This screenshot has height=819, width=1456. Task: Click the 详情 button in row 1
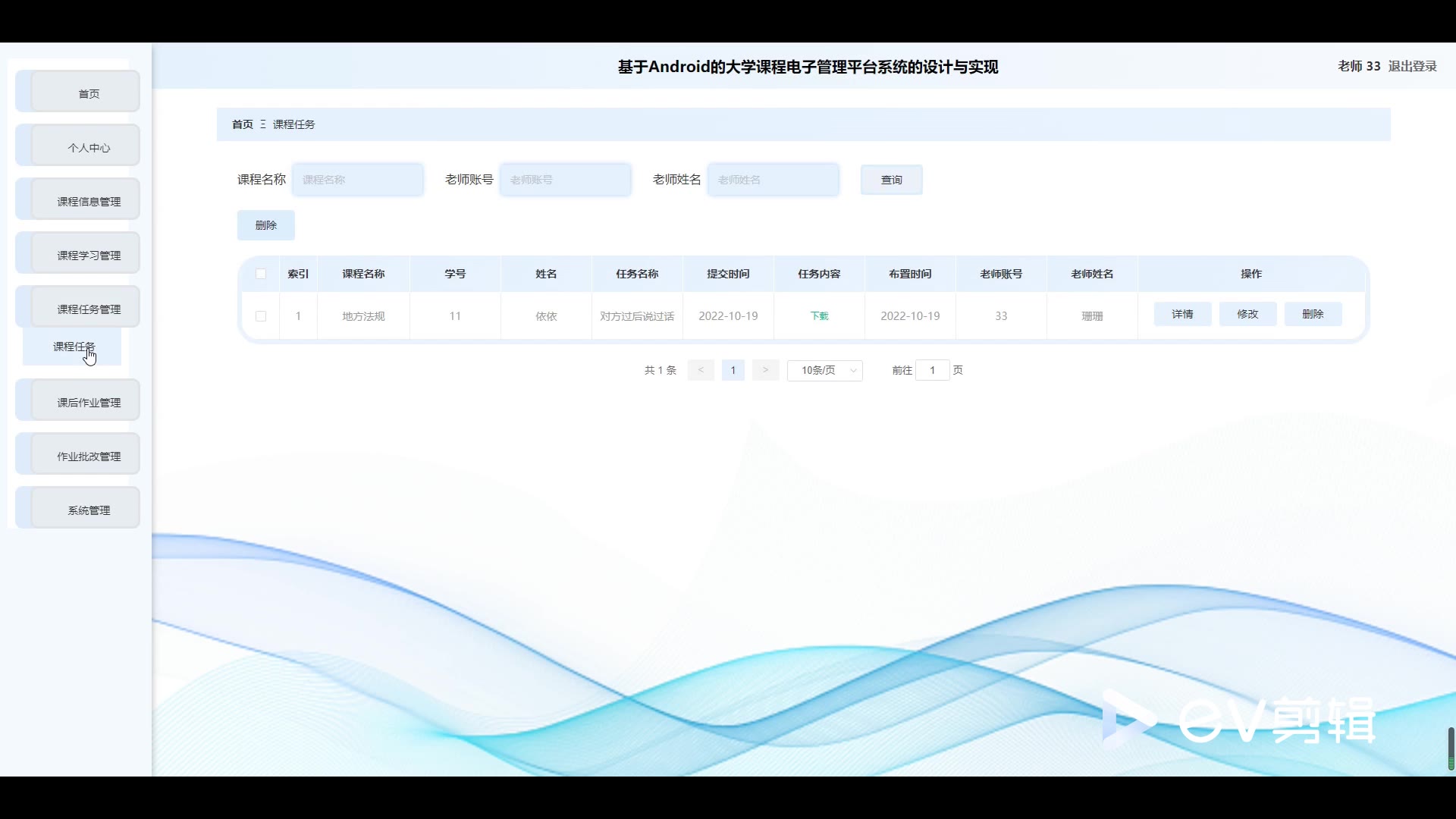pos(1182,314)
